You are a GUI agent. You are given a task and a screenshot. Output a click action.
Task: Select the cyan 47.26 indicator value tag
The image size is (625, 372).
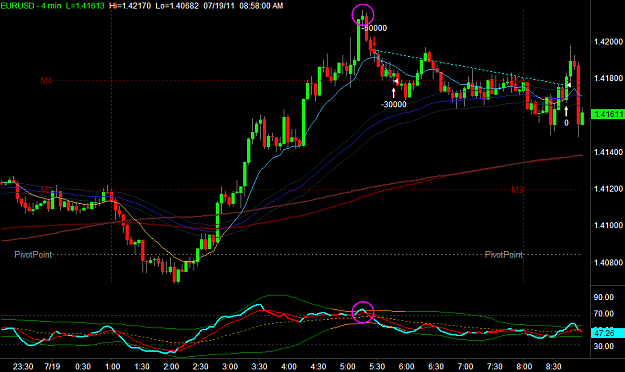pos(608,333)
